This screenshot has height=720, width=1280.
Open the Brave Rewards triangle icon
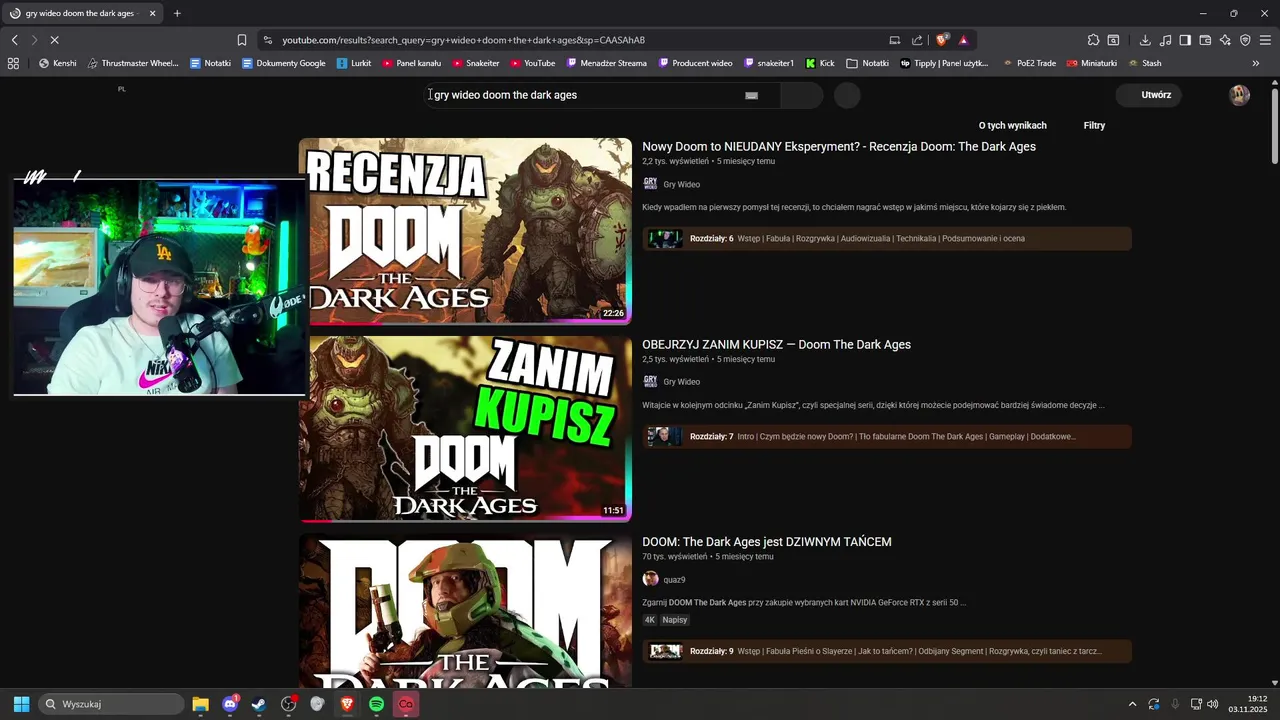[963, 40]
